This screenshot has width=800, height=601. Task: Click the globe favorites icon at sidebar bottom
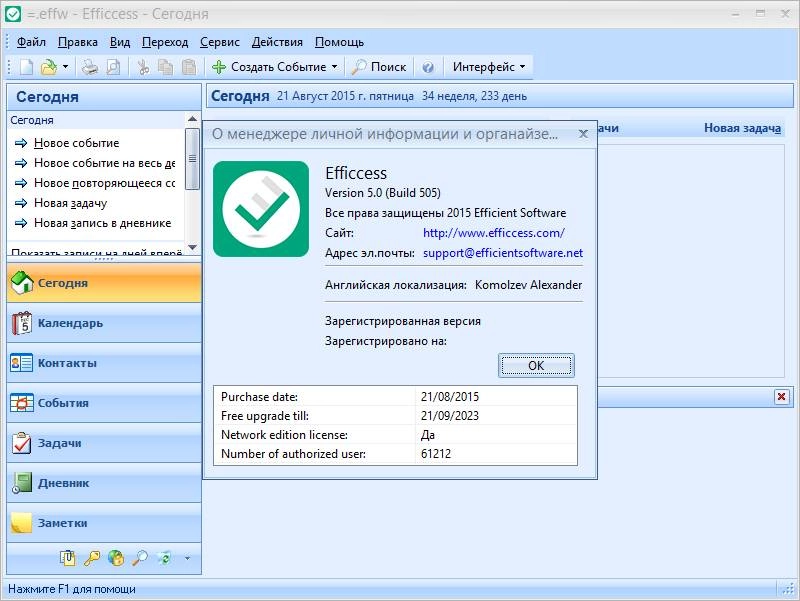click(x=116, y=558)
